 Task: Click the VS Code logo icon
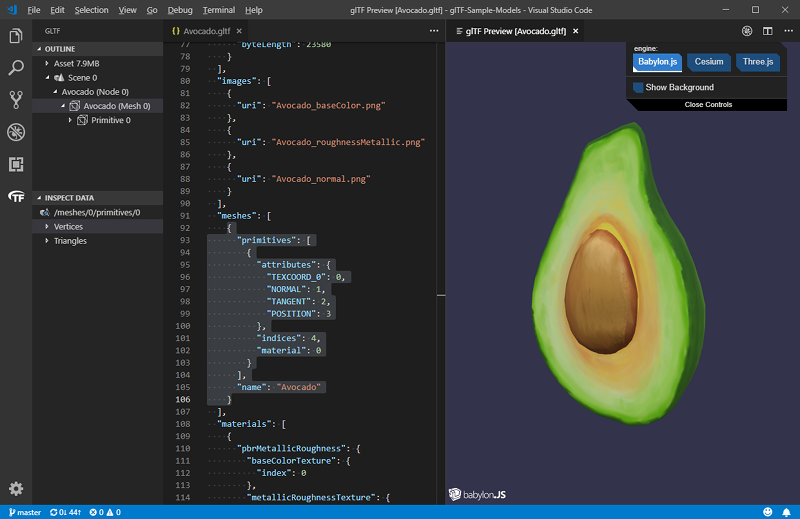(12, 10)
